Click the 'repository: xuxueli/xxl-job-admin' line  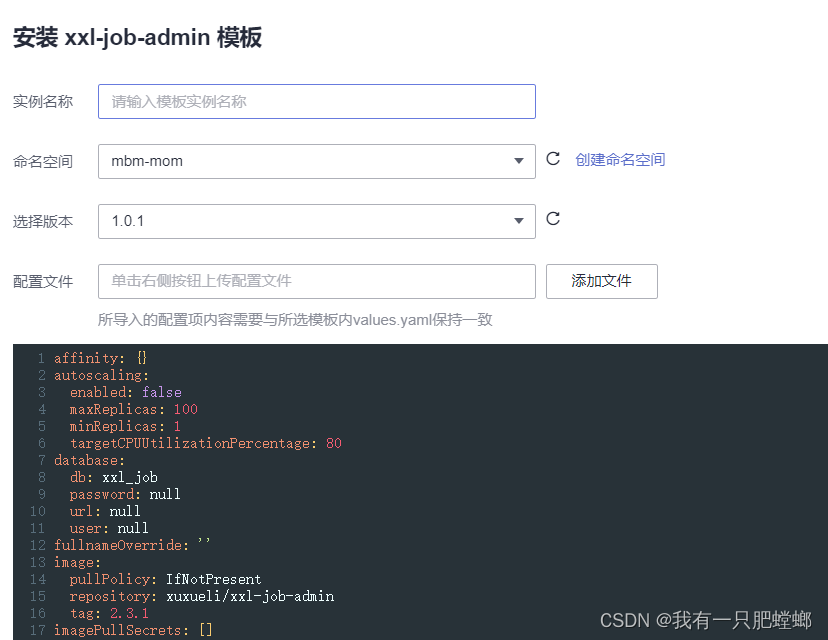click(202, 596)
